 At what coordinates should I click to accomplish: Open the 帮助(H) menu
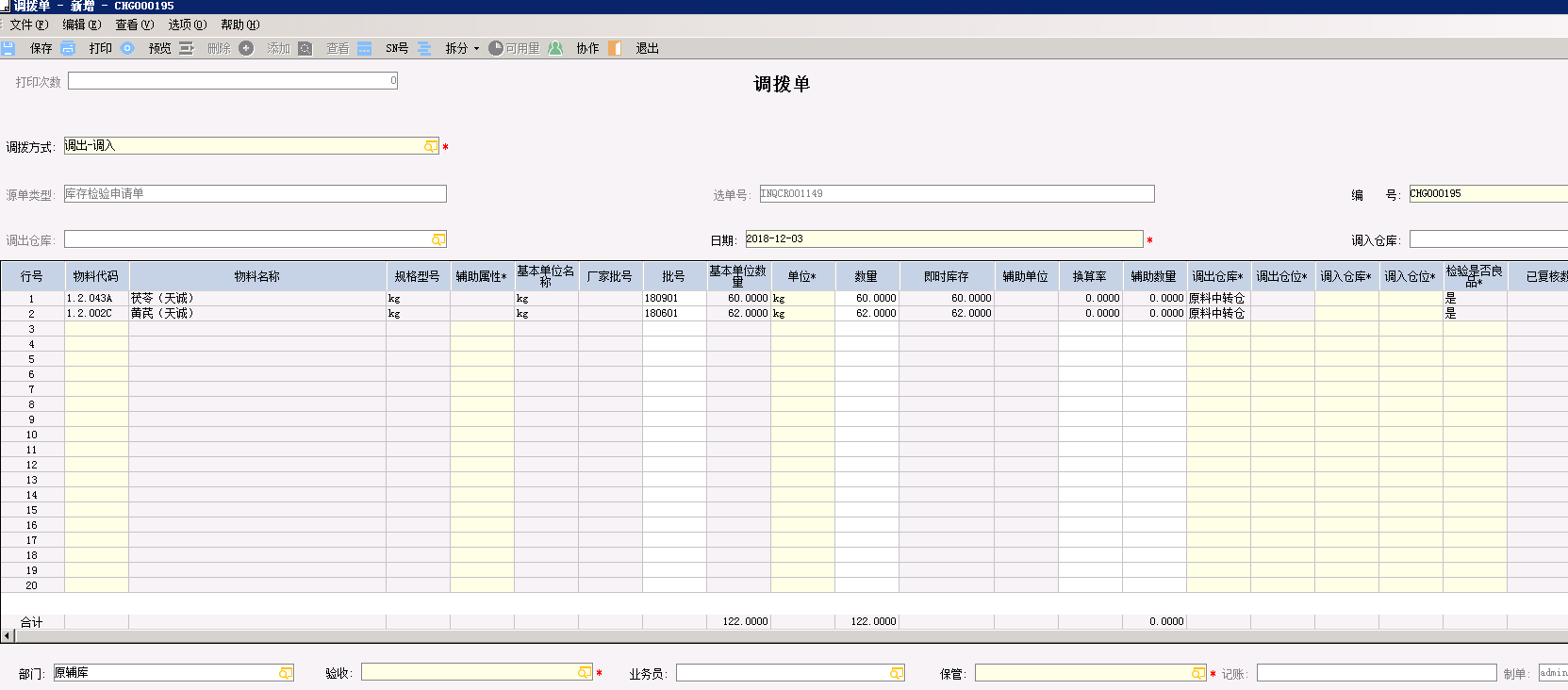[239, 25]
